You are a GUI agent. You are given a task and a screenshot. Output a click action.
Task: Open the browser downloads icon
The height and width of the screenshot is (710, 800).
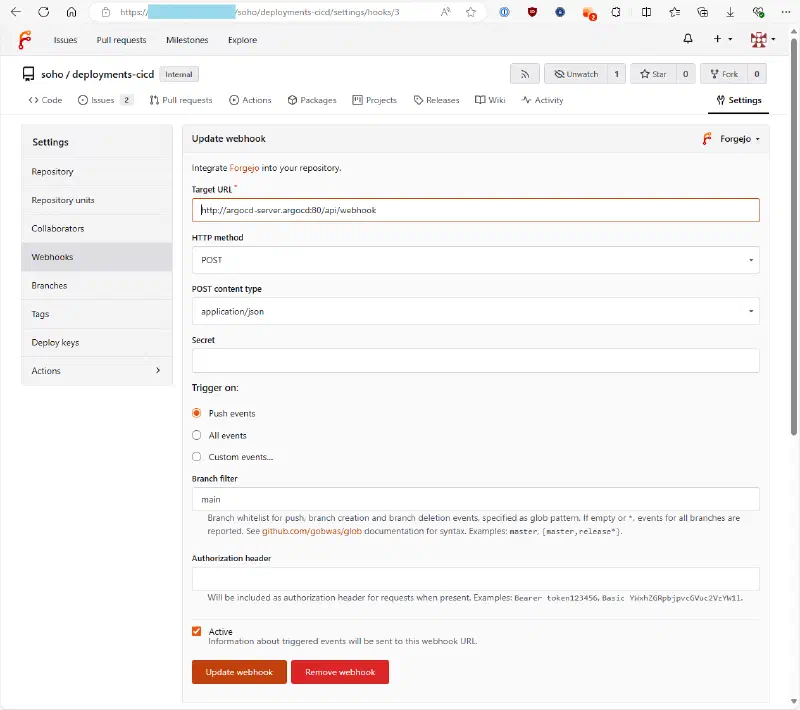tap(730, 12)
